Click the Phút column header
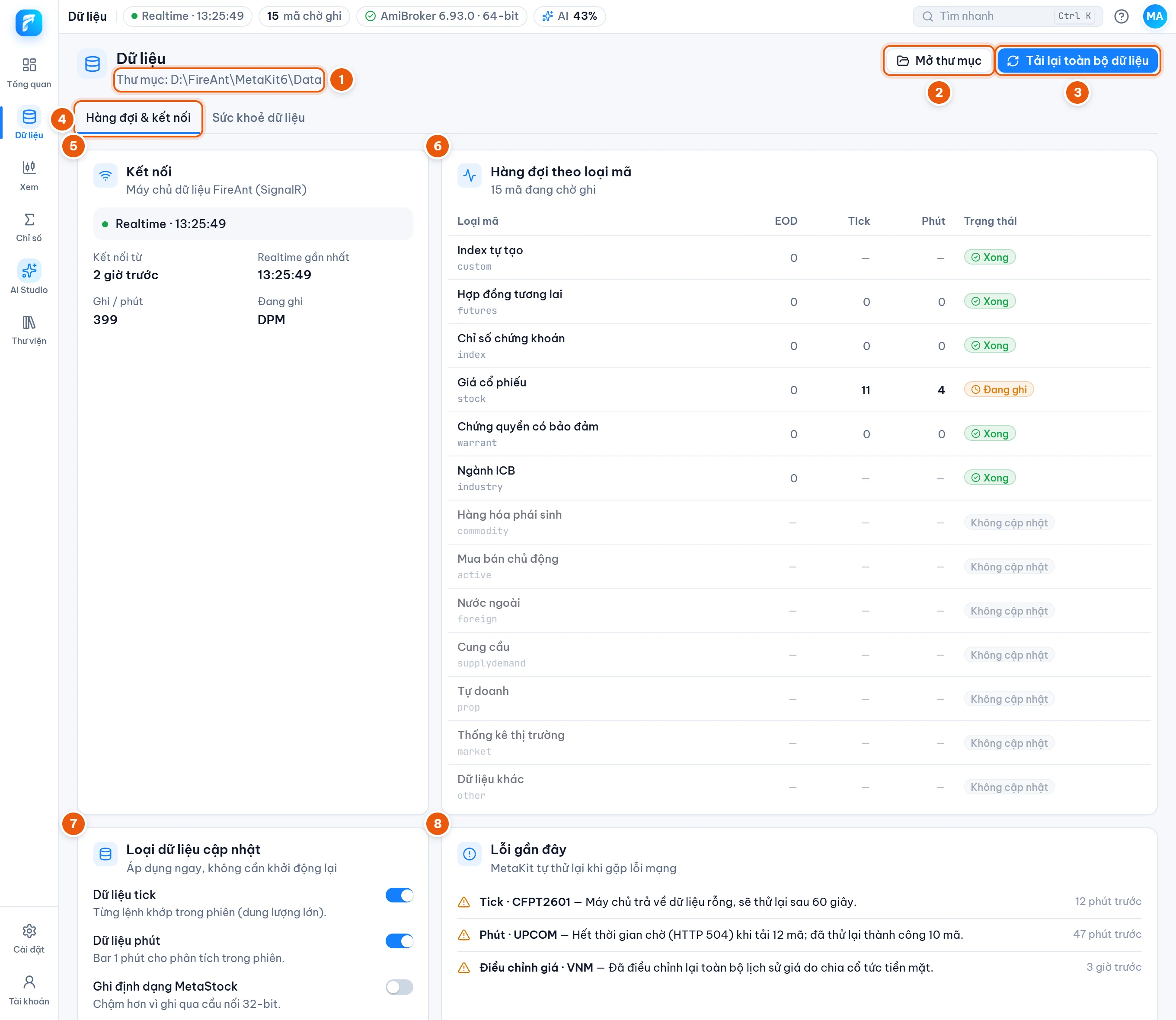Screen dimensions: 1176x1020 click(x=933, y=221)
